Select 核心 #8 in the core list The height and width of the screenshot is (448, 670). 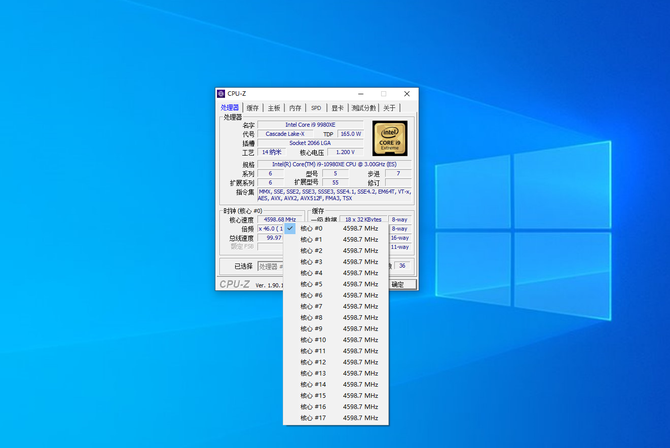pos(336,317)
